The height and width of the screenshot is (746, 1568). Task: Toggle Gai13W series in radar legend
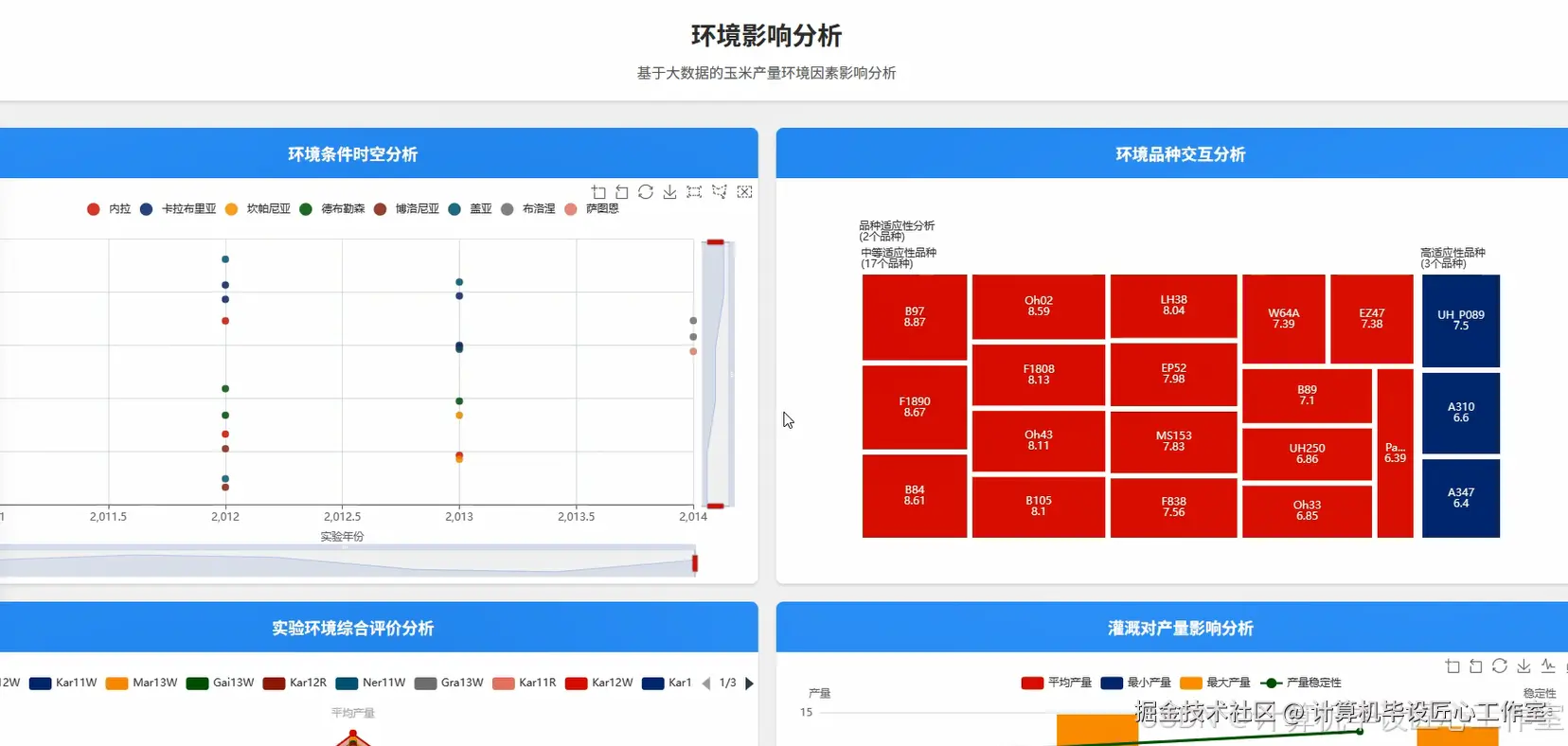(x=221, y=683)
